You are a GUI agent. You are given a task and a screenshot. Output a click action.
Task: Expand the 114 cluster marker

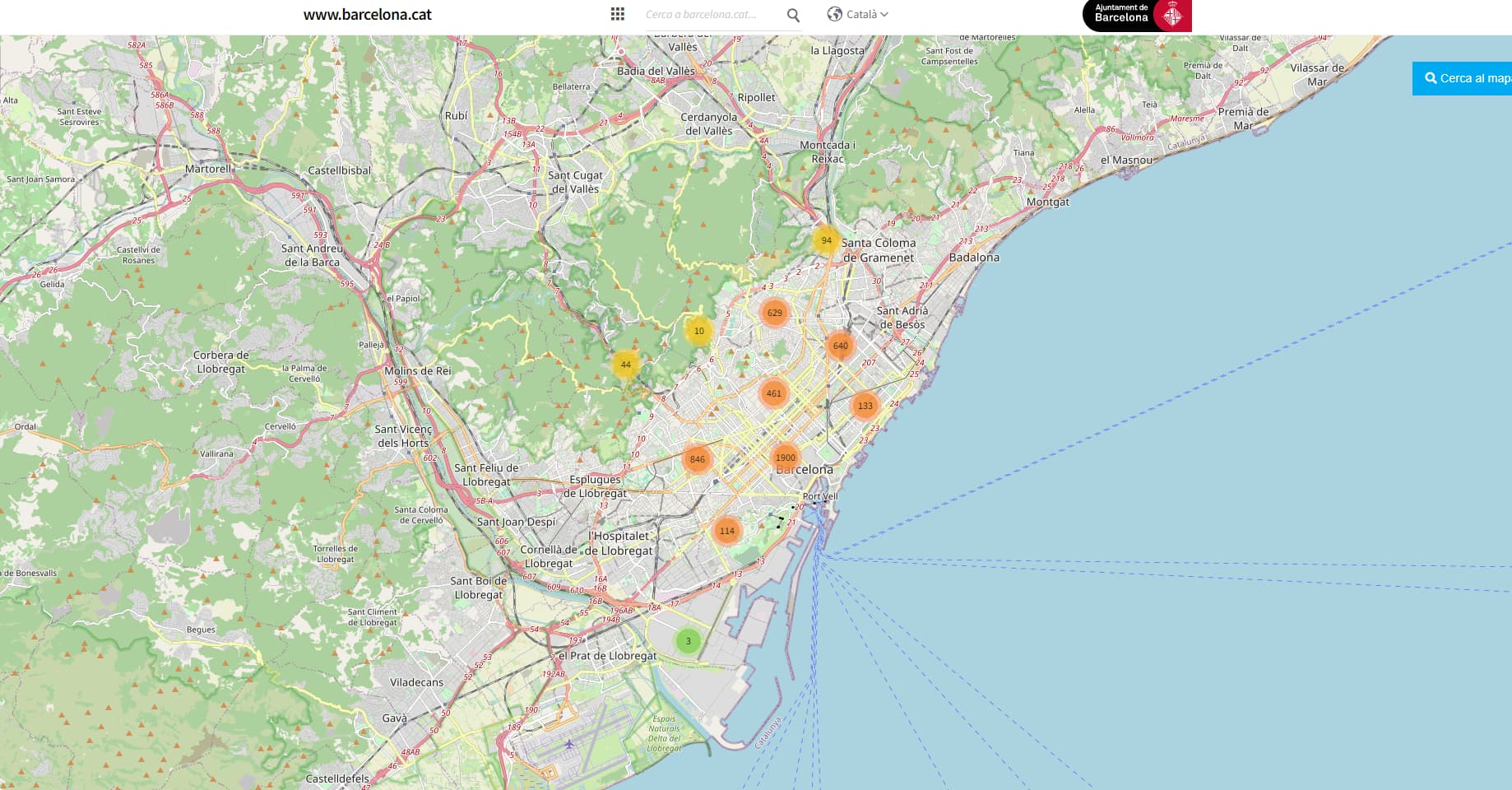click(x=727, y=531)
